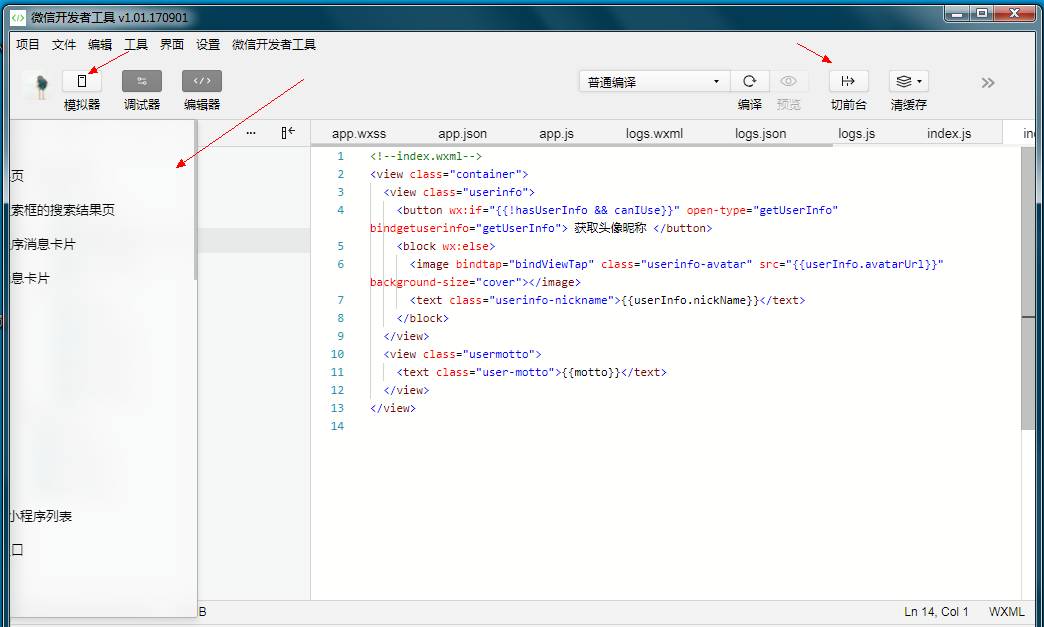Open the 设置 menu

pos(208,45)
